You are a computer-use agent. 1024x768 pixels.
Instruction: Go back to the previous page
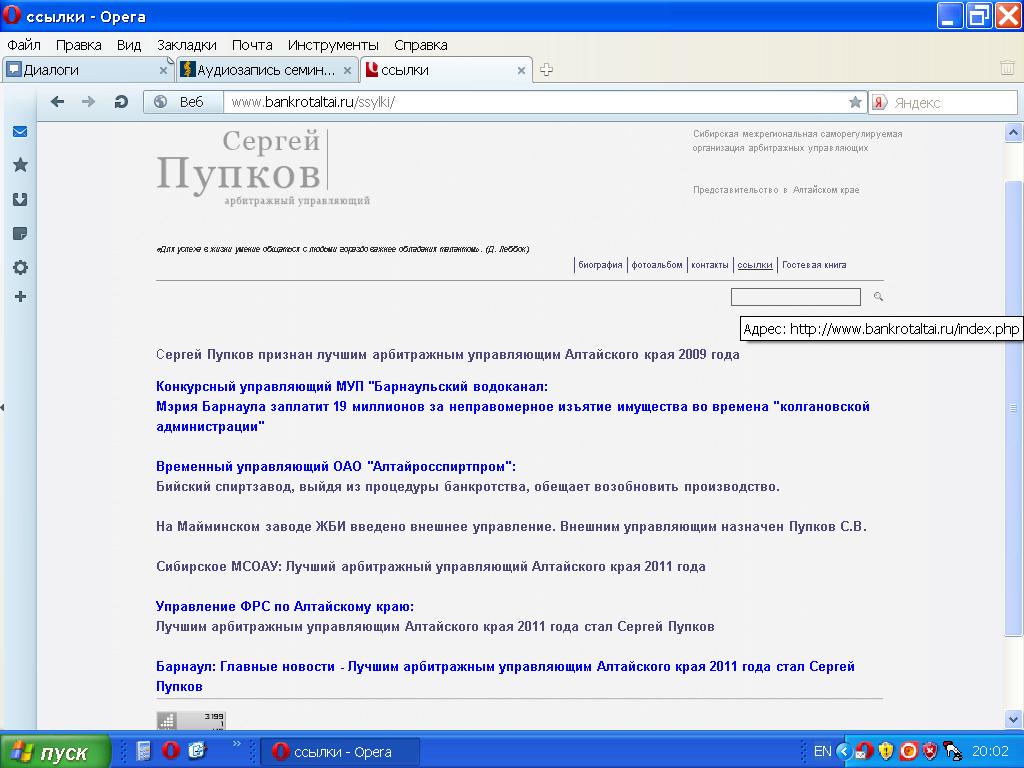point(58,102)
